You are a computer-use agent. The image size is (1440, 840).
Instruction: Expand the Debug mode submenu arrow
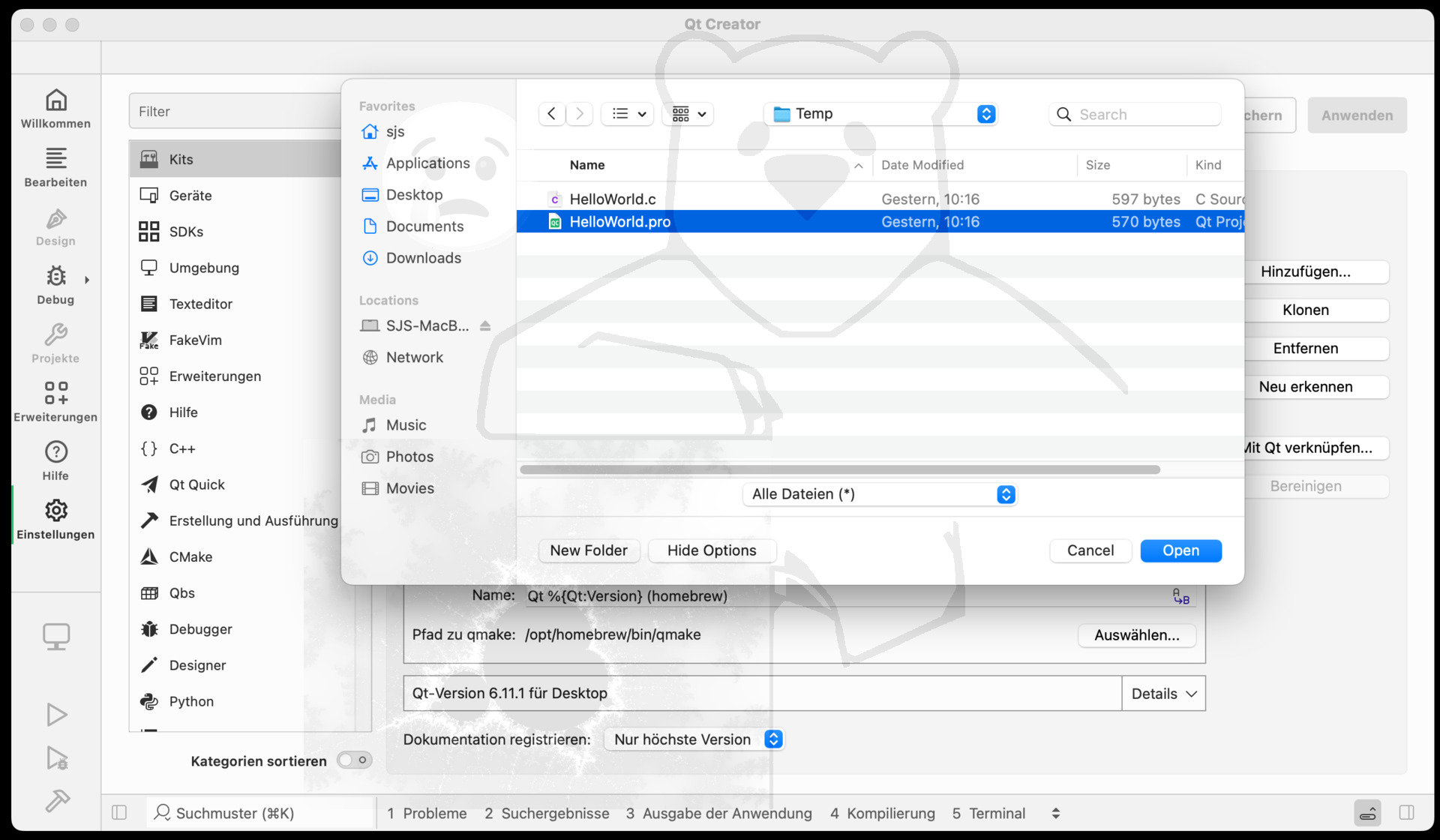tap(87, 280)
